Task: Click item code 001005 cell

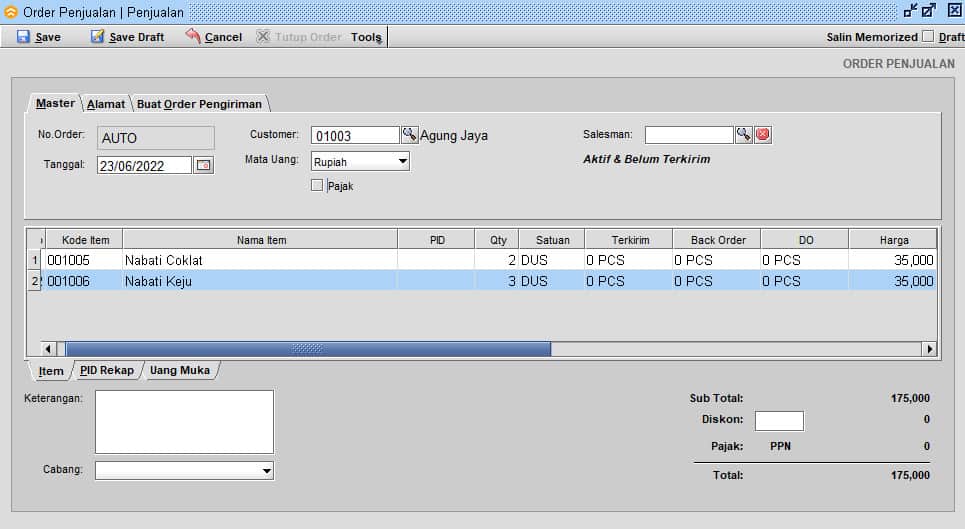Action: (83, 260)
